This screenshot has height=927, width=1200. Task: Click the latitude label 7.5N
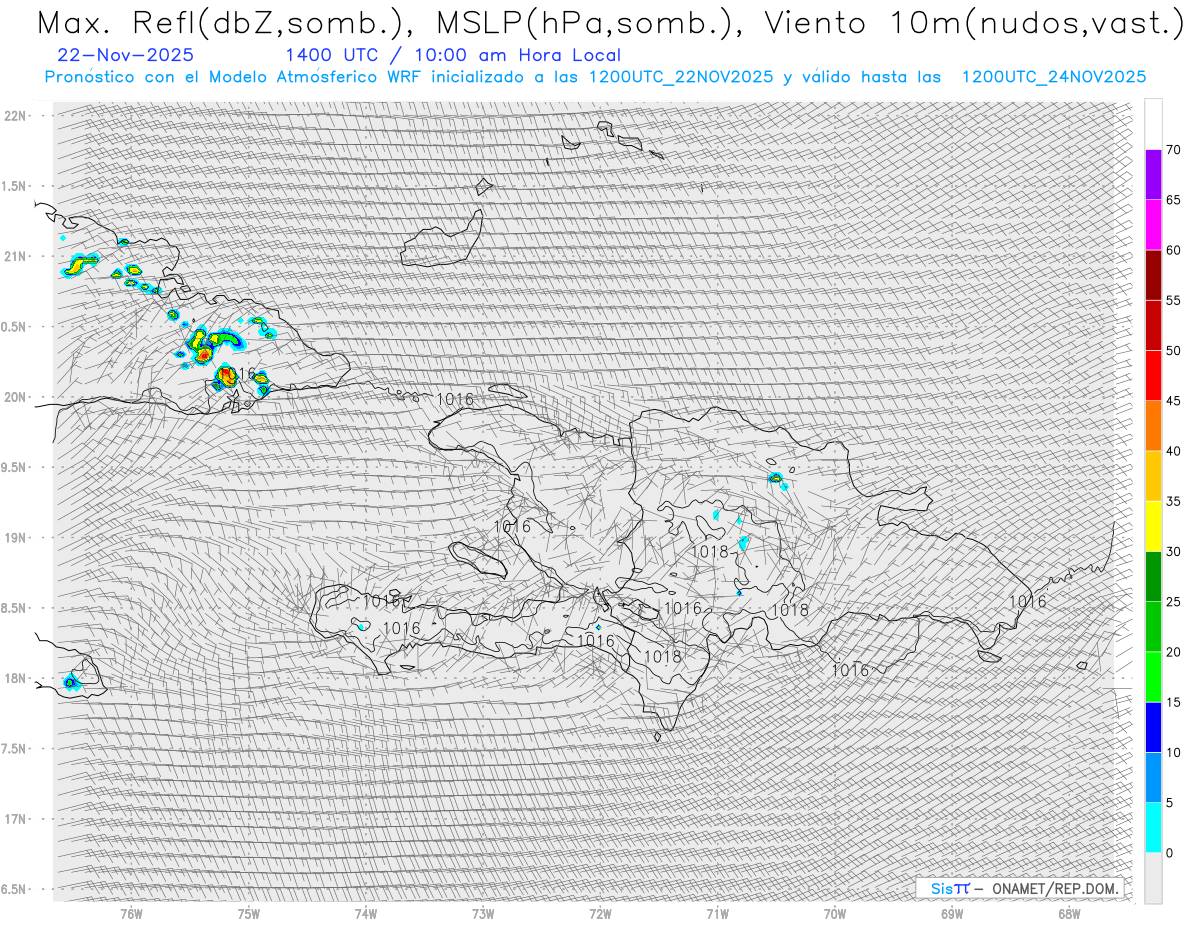(15, 749)
